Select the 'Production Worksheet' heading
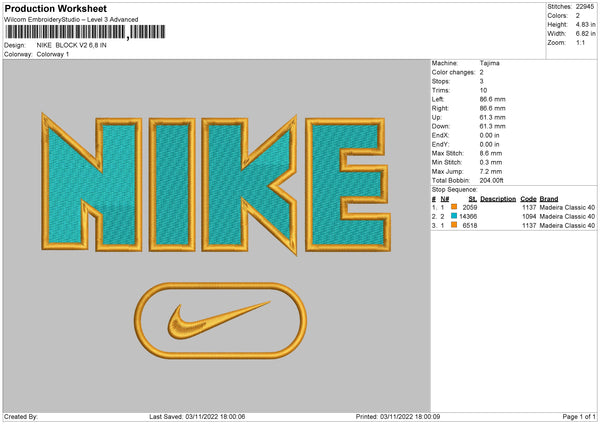The width and height of the screenshot is (600, 424). 55,8
